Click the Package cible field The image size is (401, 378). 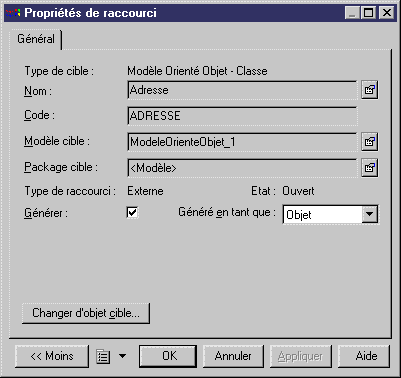coord(242,168)
